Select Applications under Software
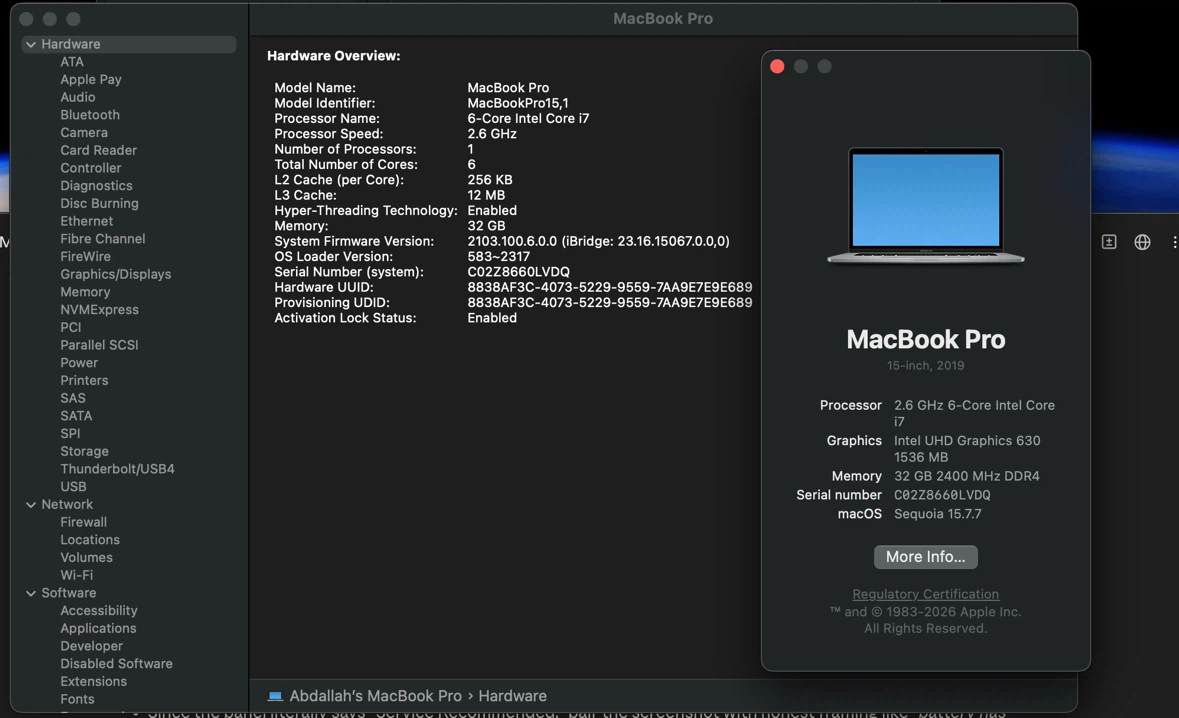1179x718 pixels. tap(99, 629)
